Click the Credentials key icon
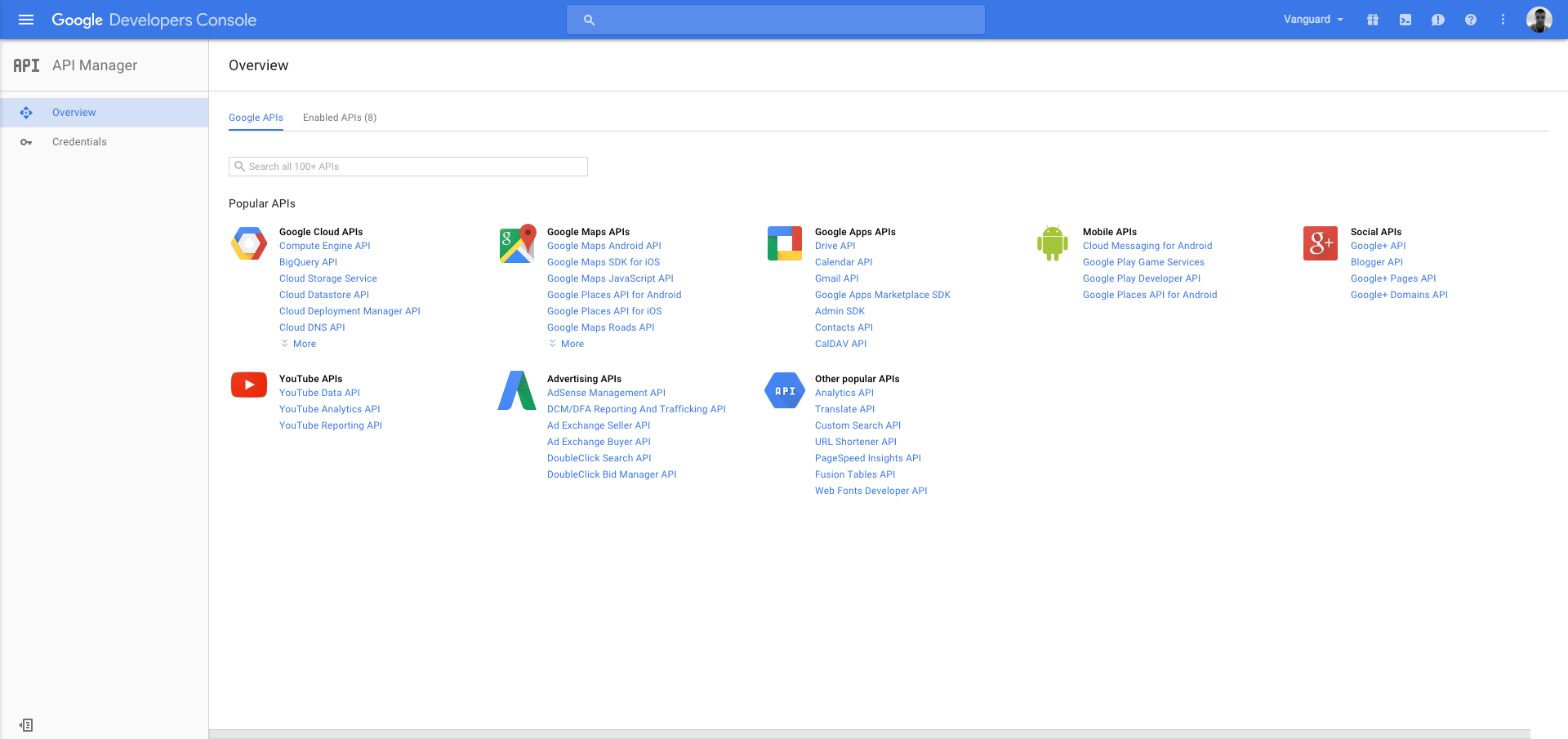The image size is (1568, 739). tap(26, 142)
